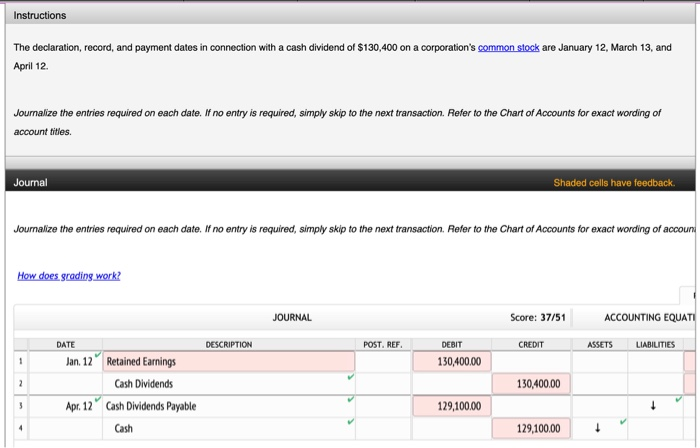Select the Cash description cell in row 4
Screen dimensions: 700x448
[x=229, y=428]
